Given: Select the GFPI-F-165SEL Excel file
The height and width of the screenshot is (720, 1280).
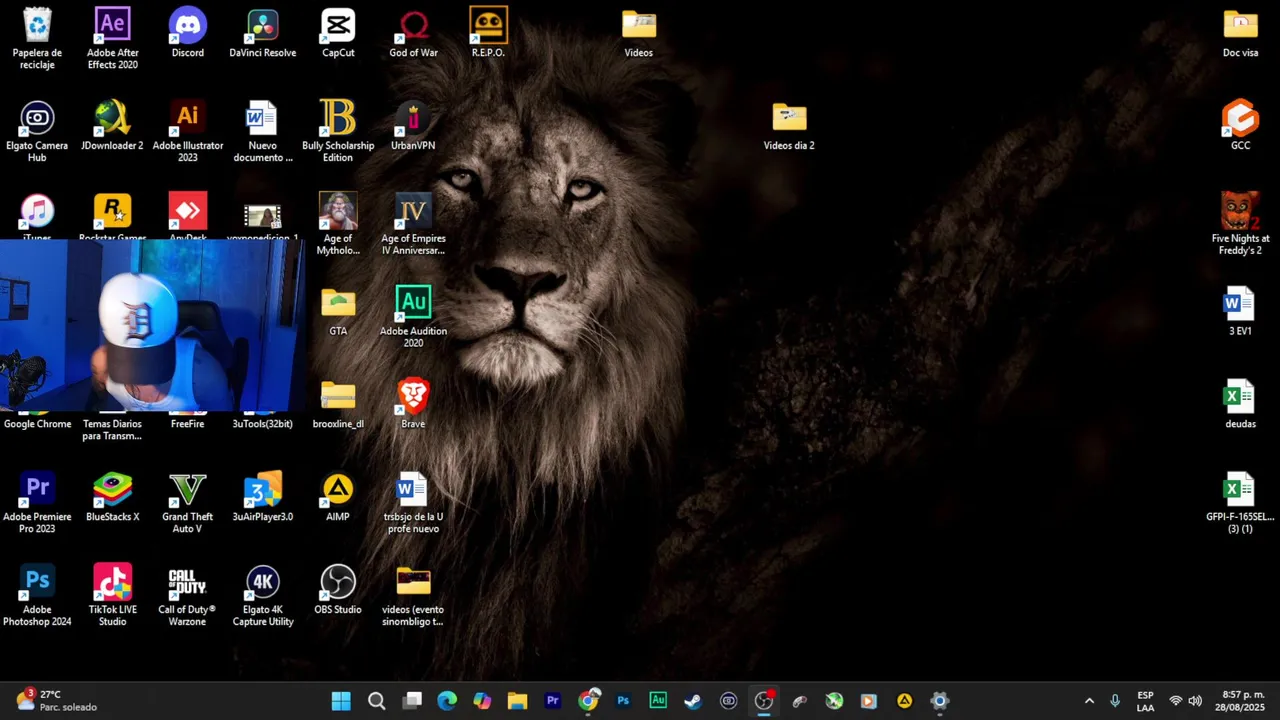Looking at the screenshot, I should [1240, 503].
